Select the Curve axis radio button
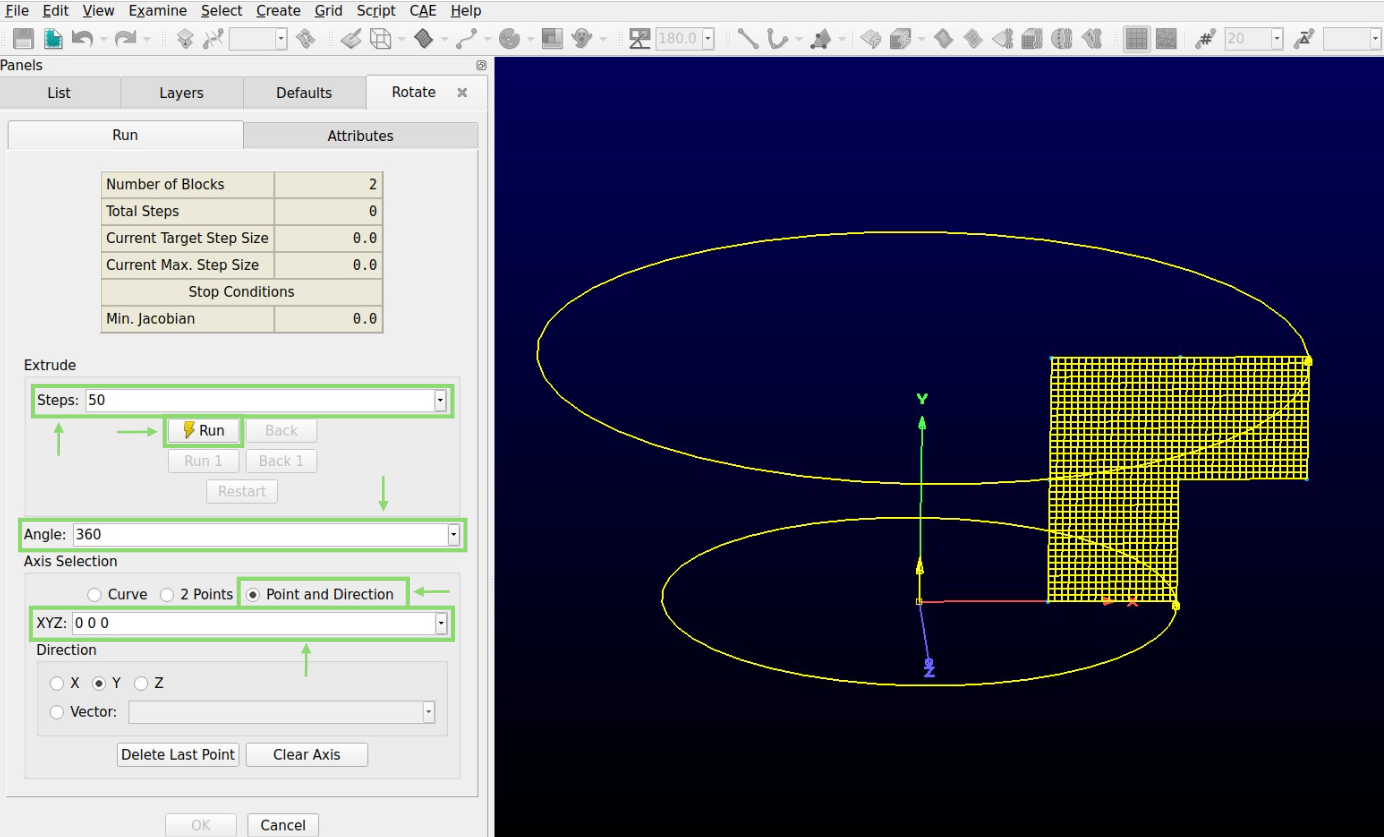Screen dimensions: 1384x837 [x=94, y=595]
